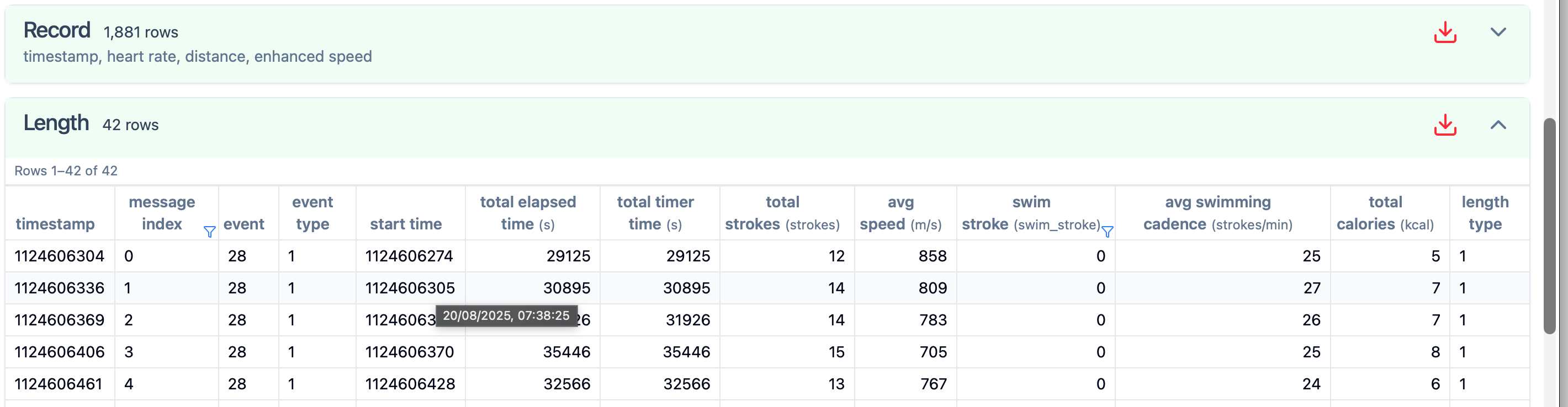The image size is (1568, 407).
Task: Click total timer time value 30895
Action: click(x=686, y=288)
